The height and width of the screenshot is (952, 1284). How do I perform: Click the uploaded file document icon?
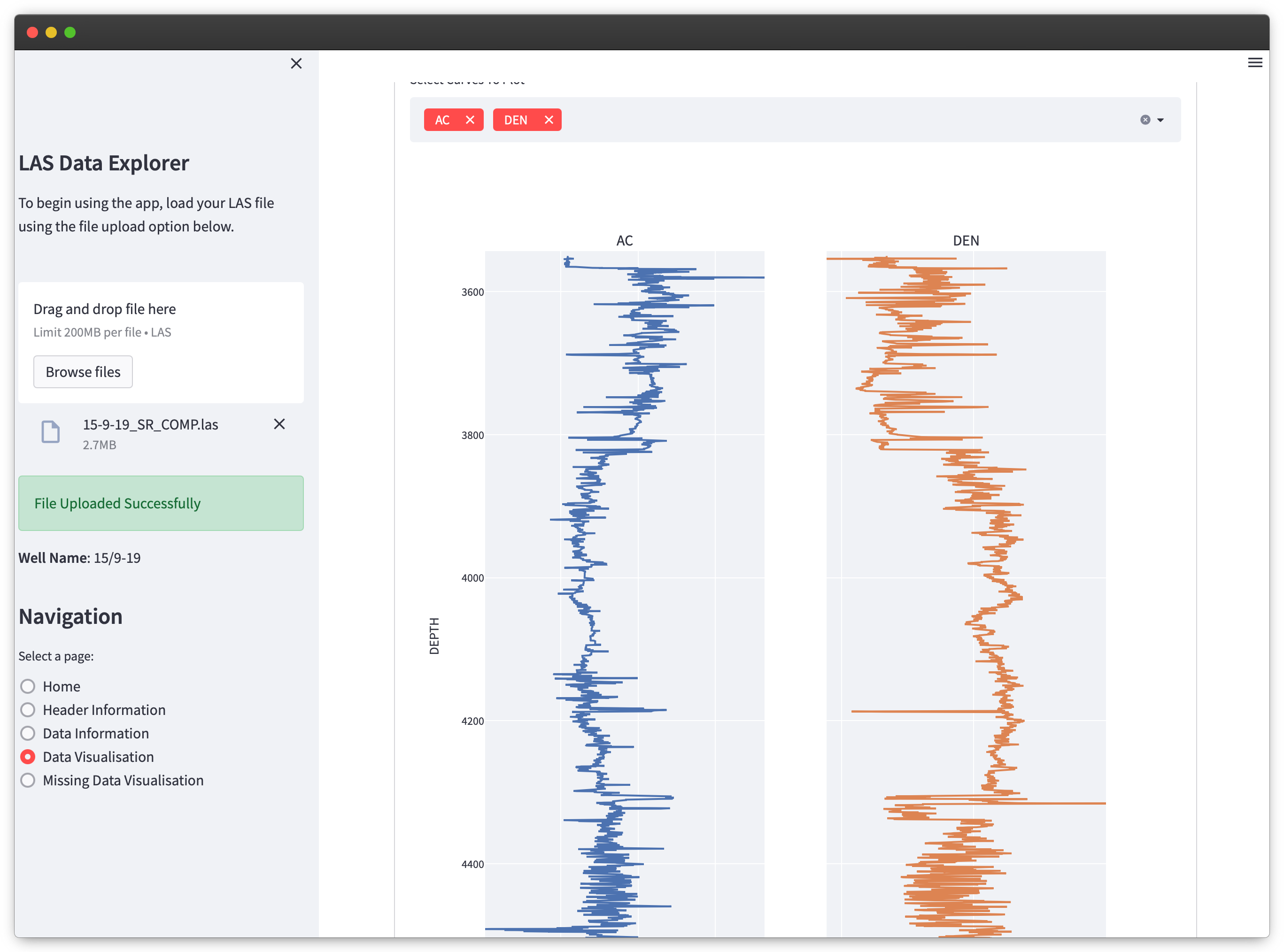(x=51, y=431)
